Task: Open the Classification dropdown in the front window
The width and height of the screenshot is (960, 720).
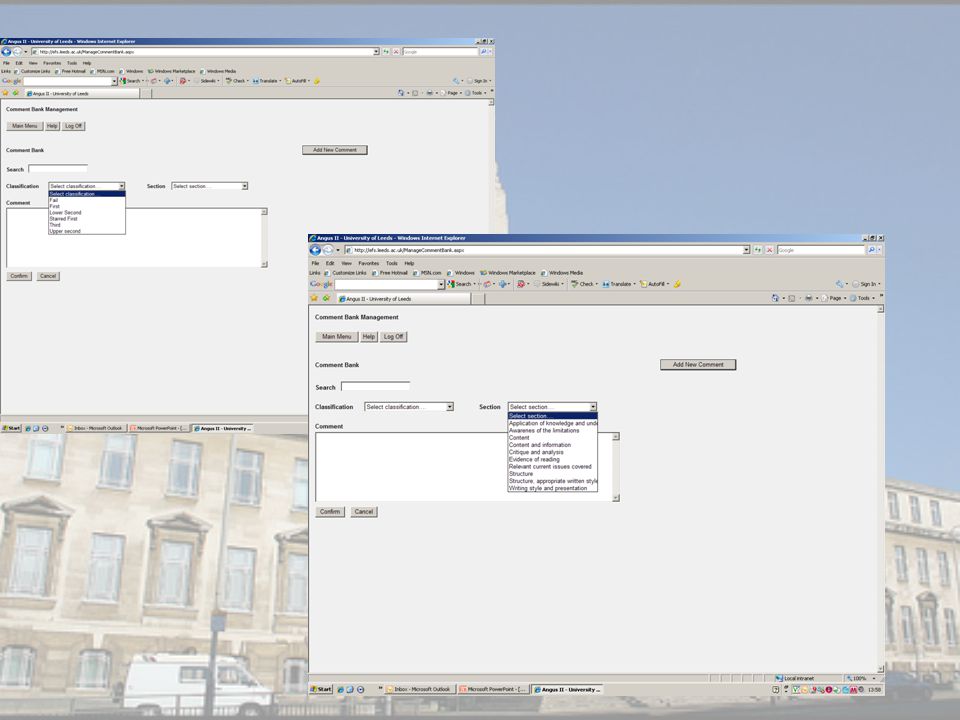Action: coord(408,407)
